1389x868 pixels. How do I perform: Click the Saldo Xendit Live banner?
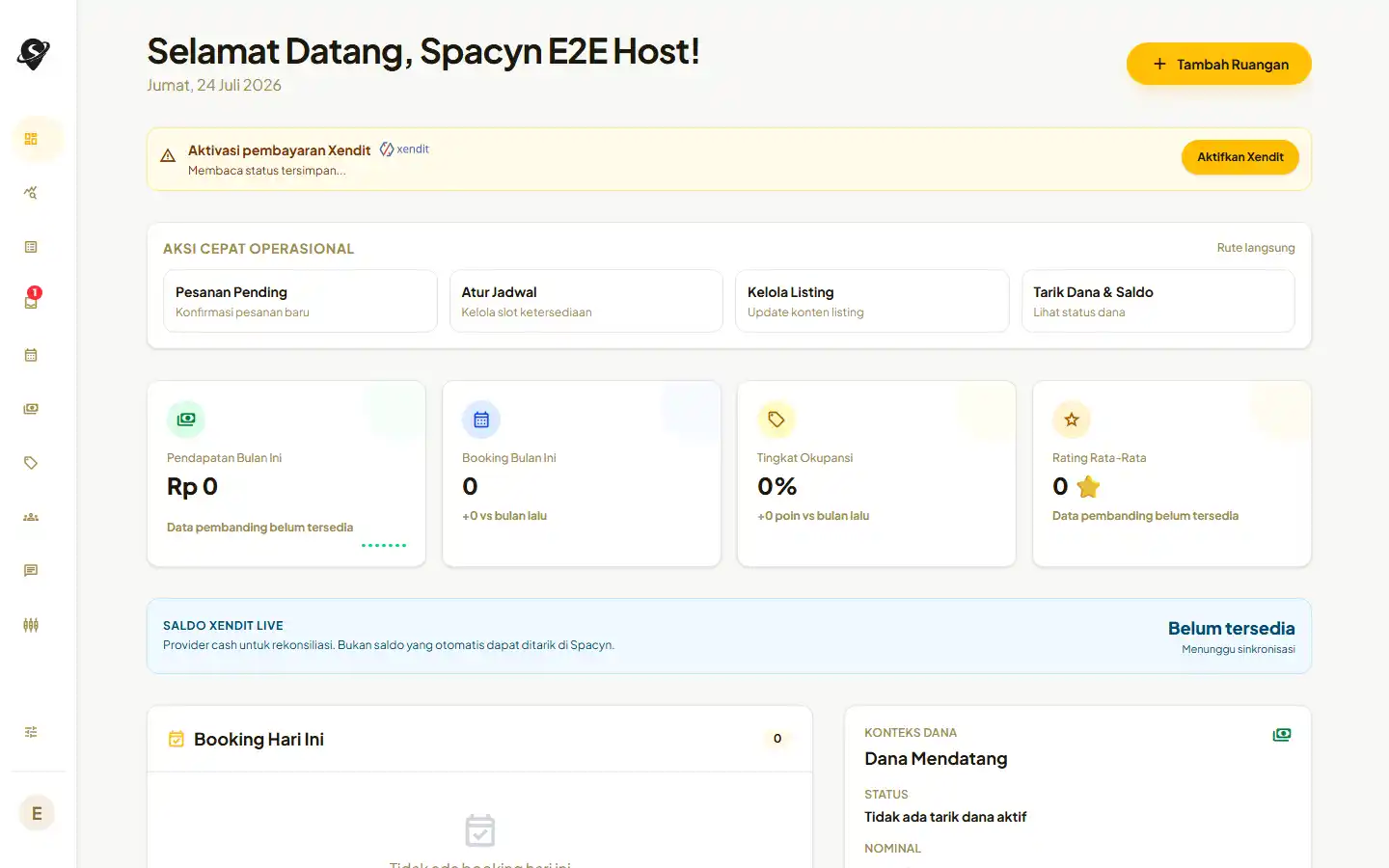click(x=729, y=636)
